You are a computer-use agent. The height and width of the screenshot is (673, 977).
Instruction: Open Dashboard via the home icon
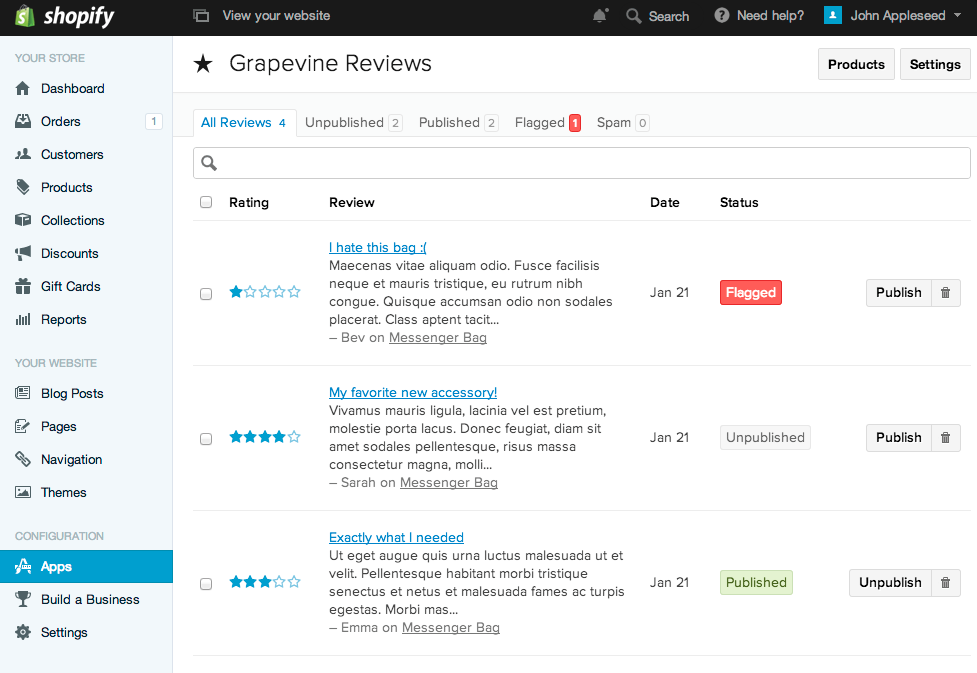point(23,88)
